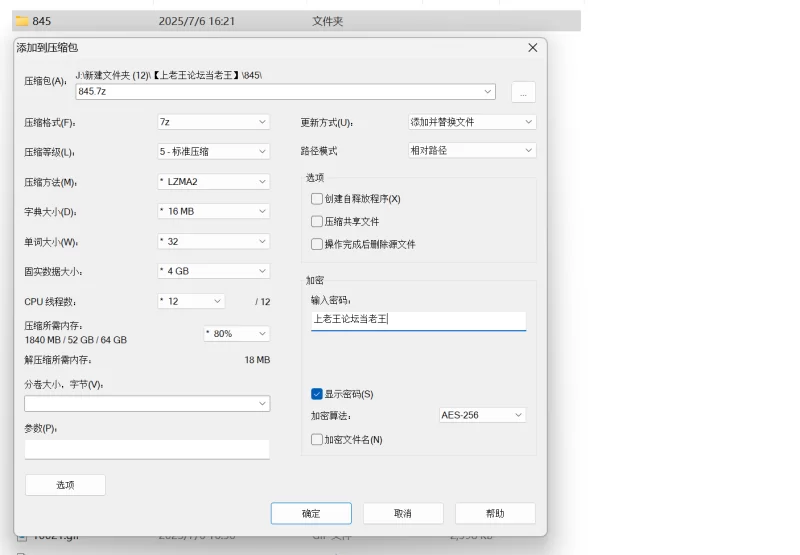
Task: Open the 单词大小 dropdown showing 32
Action: click(x=212, y=242)
